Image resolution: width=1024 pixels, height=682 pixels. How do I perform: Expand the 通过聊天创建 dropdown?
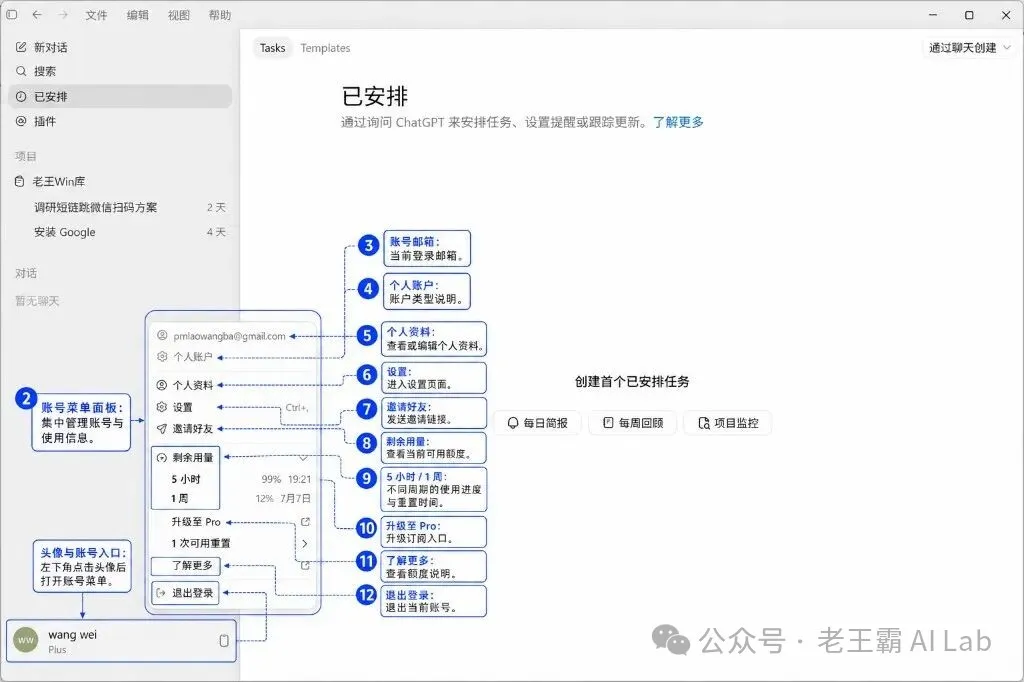(x=969, y=48)
